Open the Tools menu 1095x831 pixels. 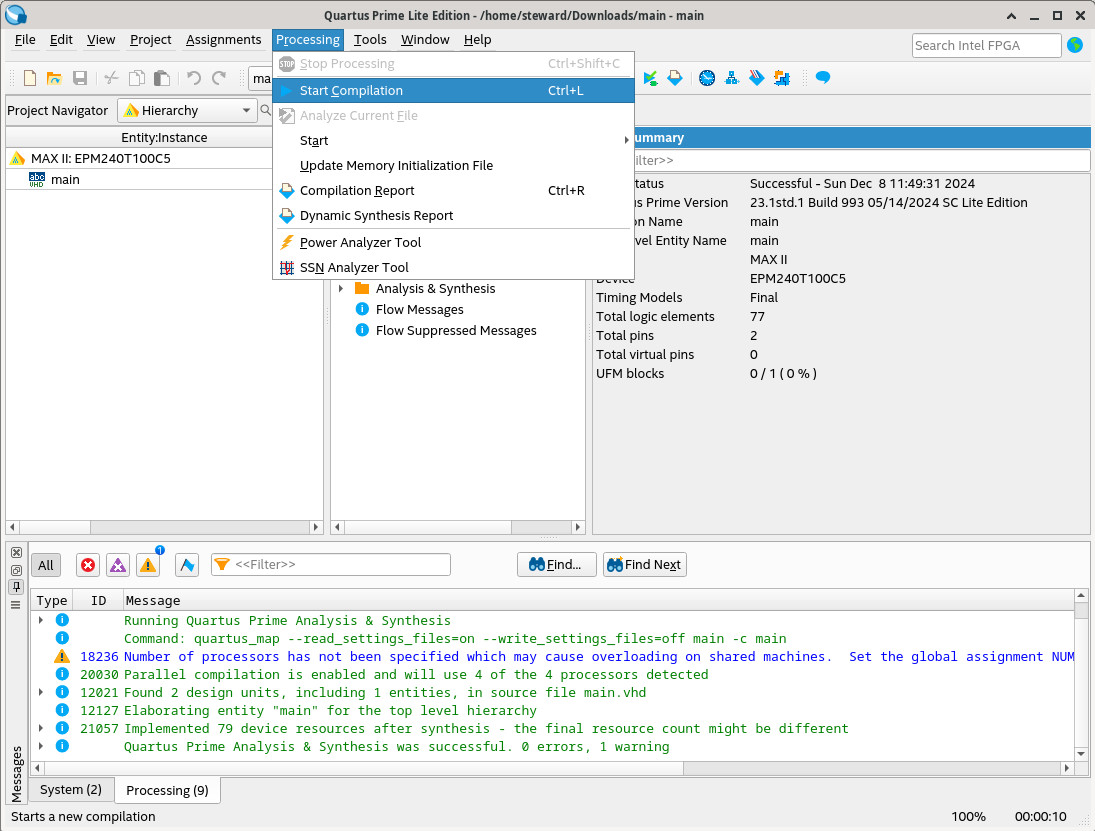(370, 40)
